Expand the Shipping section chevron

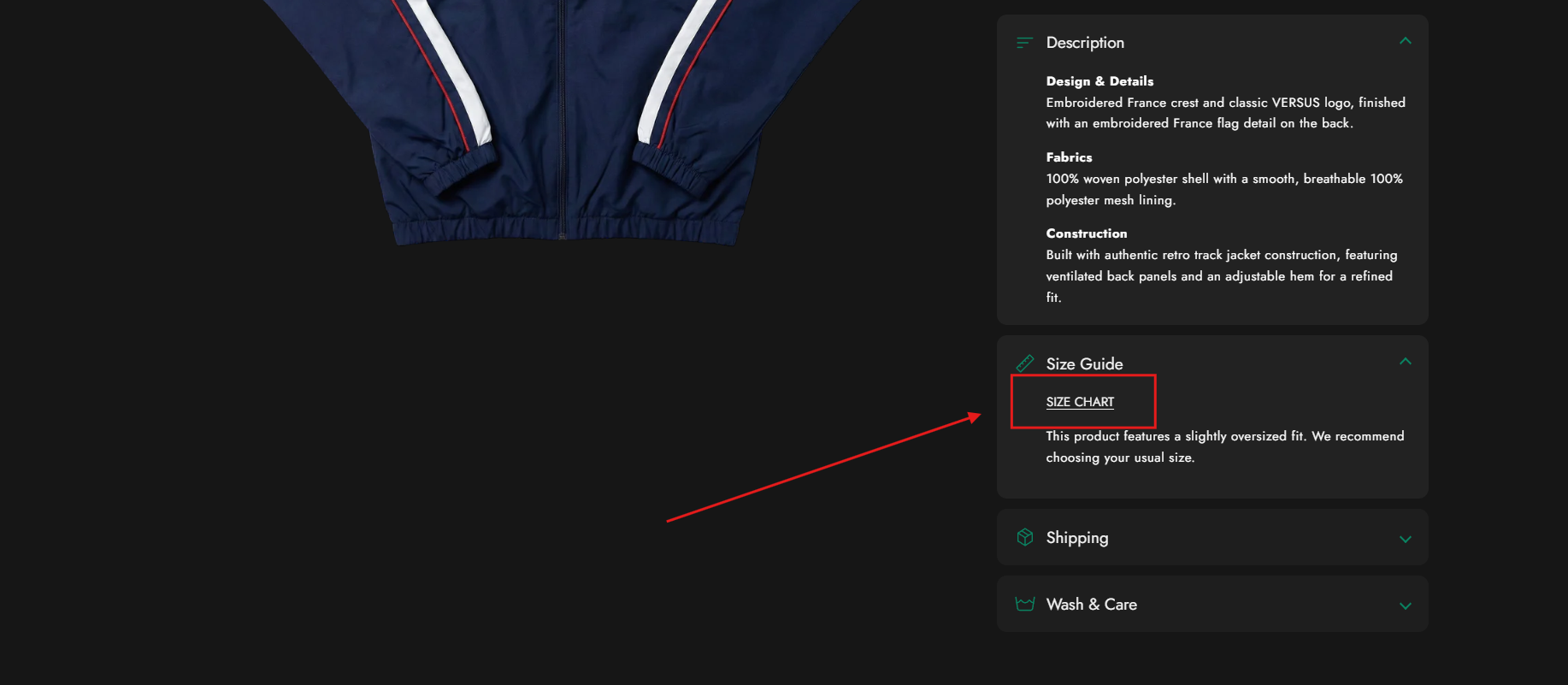(x=1405, y=539)
